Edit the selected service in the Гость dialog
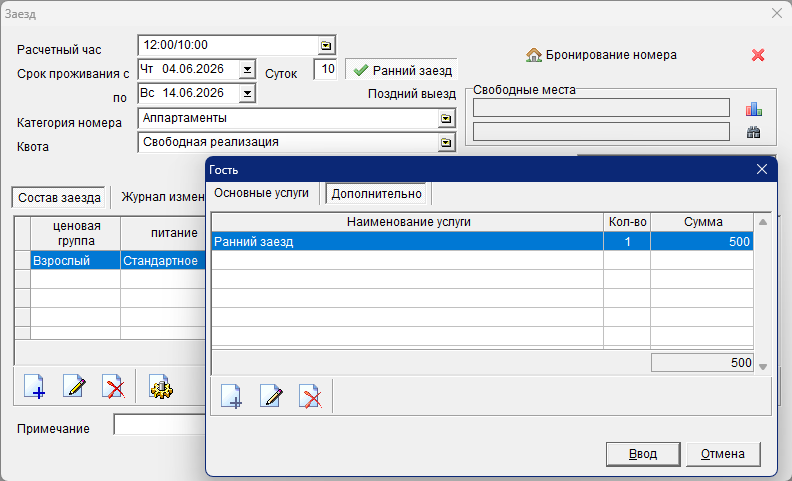Image resolution: width=792 pixels, height=481 pixels. [x=271, y=396]
